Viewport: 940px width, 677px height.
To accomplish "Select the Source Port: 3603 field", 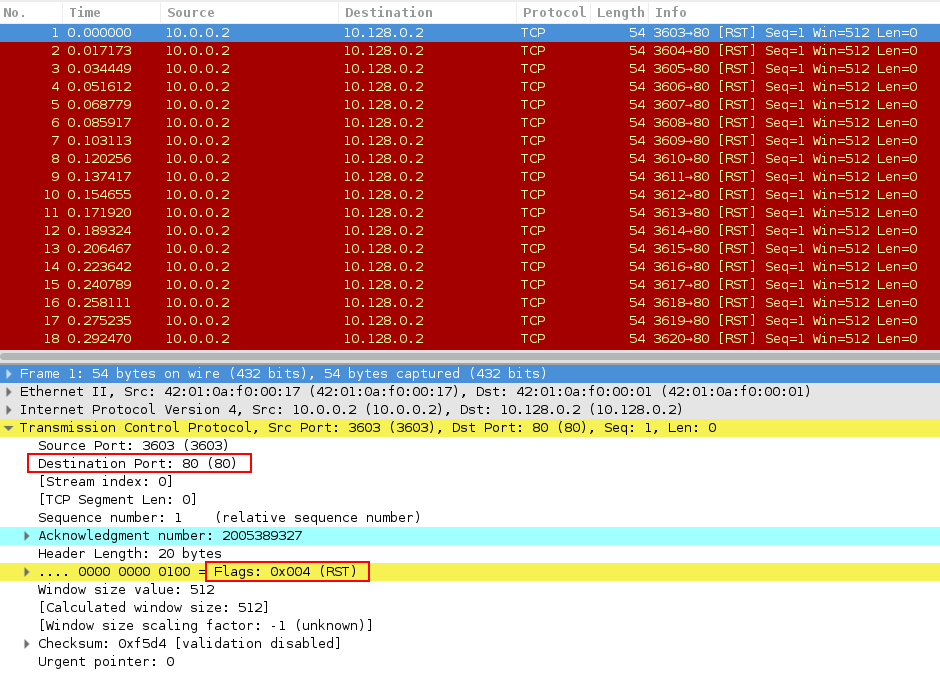I will [470, 446].
